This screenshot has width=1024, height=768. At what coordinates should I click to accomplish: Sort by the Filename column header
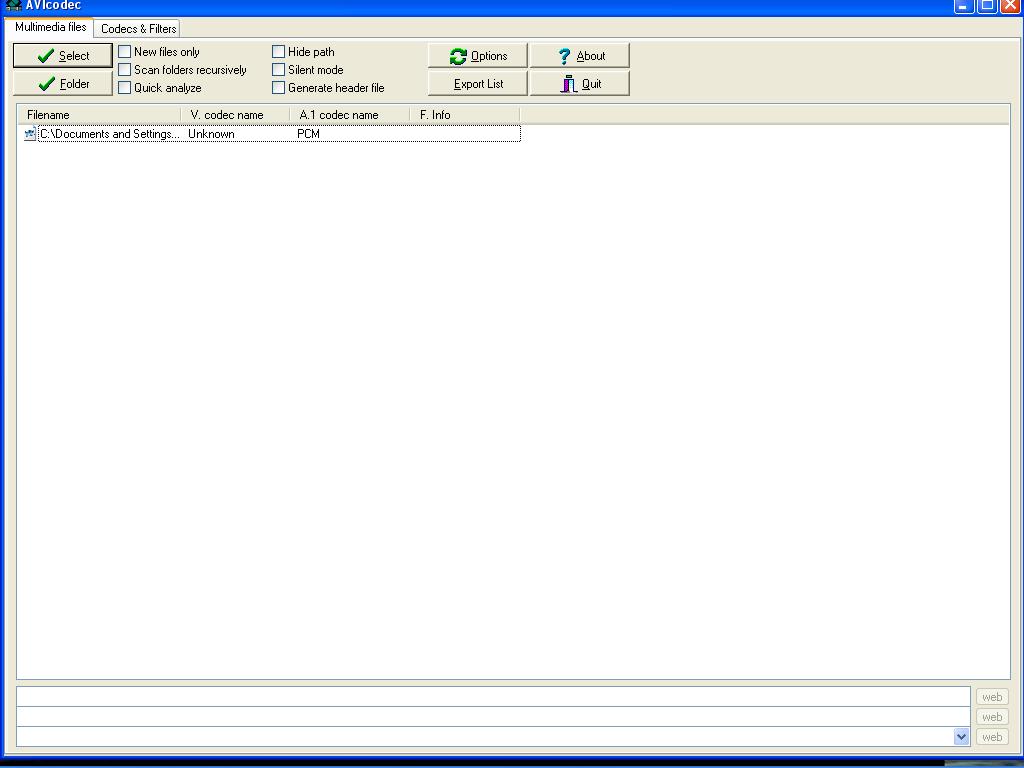coord(99,115)
